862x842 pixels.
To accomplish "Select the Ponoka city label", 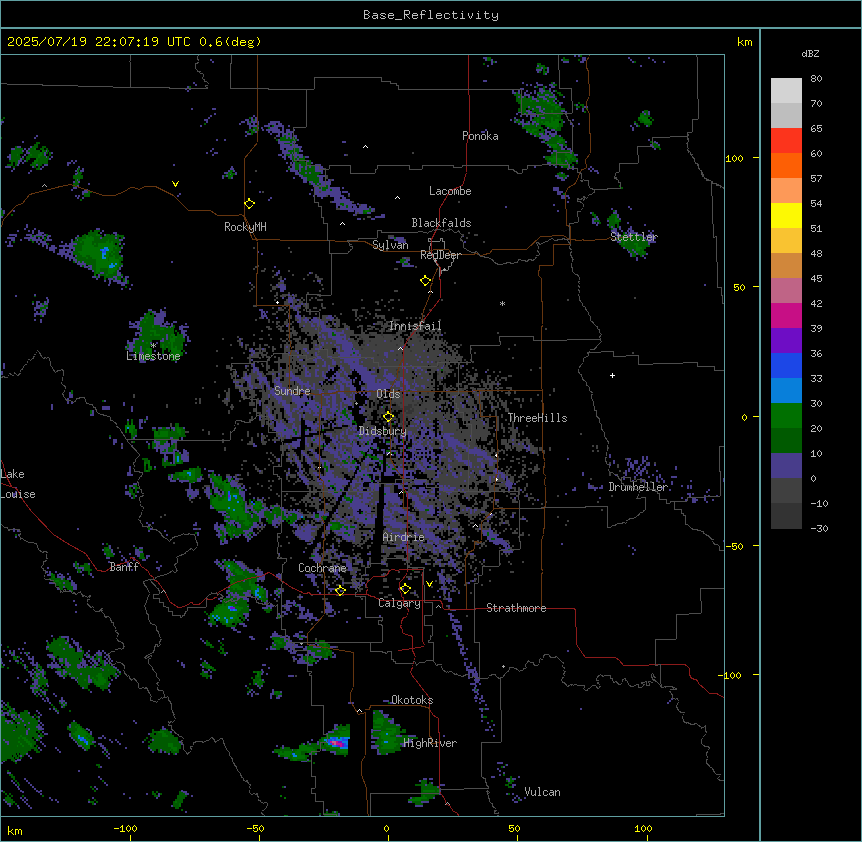I will 480,136.
